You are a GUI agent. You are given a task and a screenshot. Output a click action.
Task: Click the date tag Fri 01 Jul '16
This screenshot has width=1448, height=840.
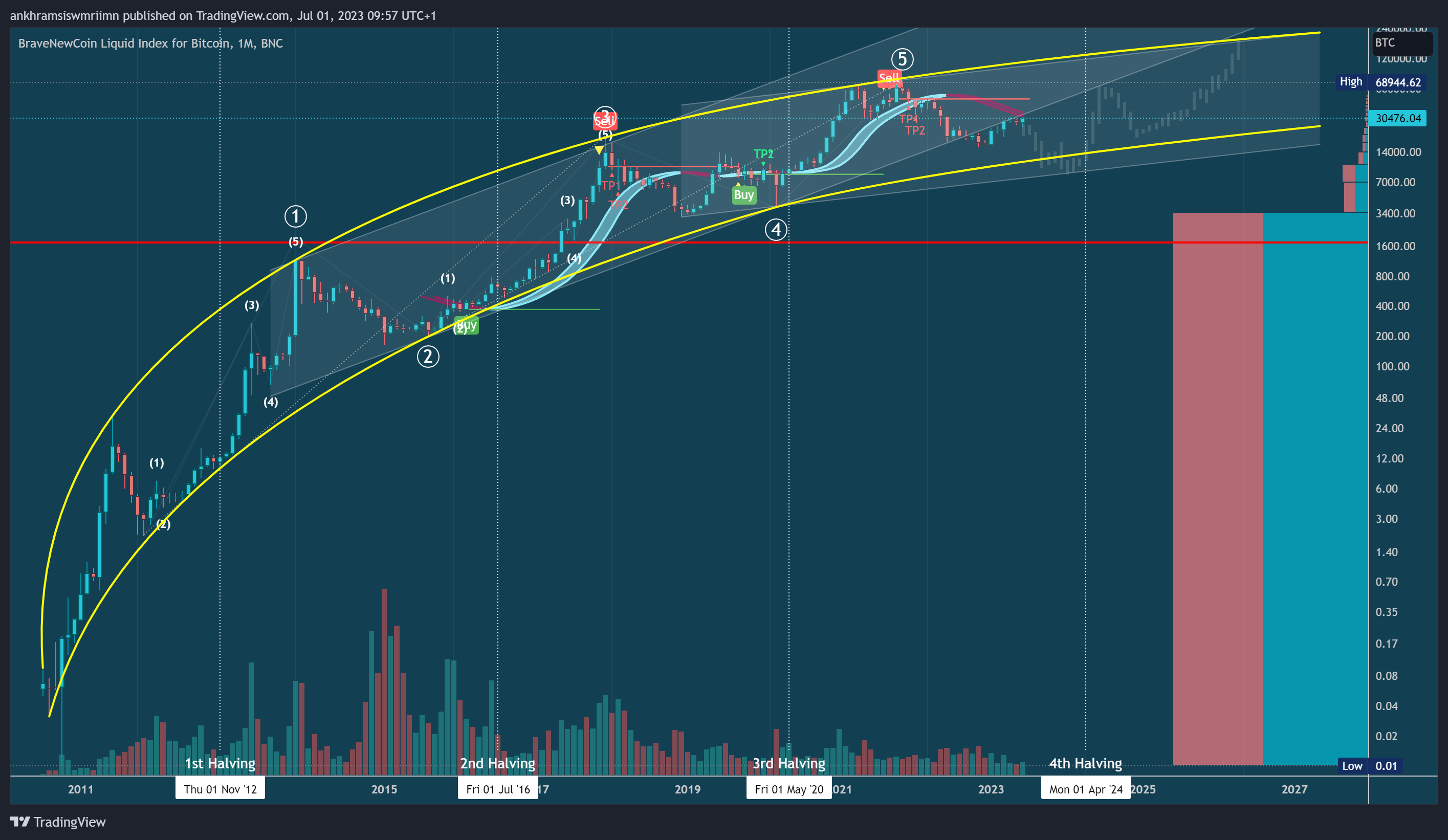pyautogui.click(x=498, y=789)
